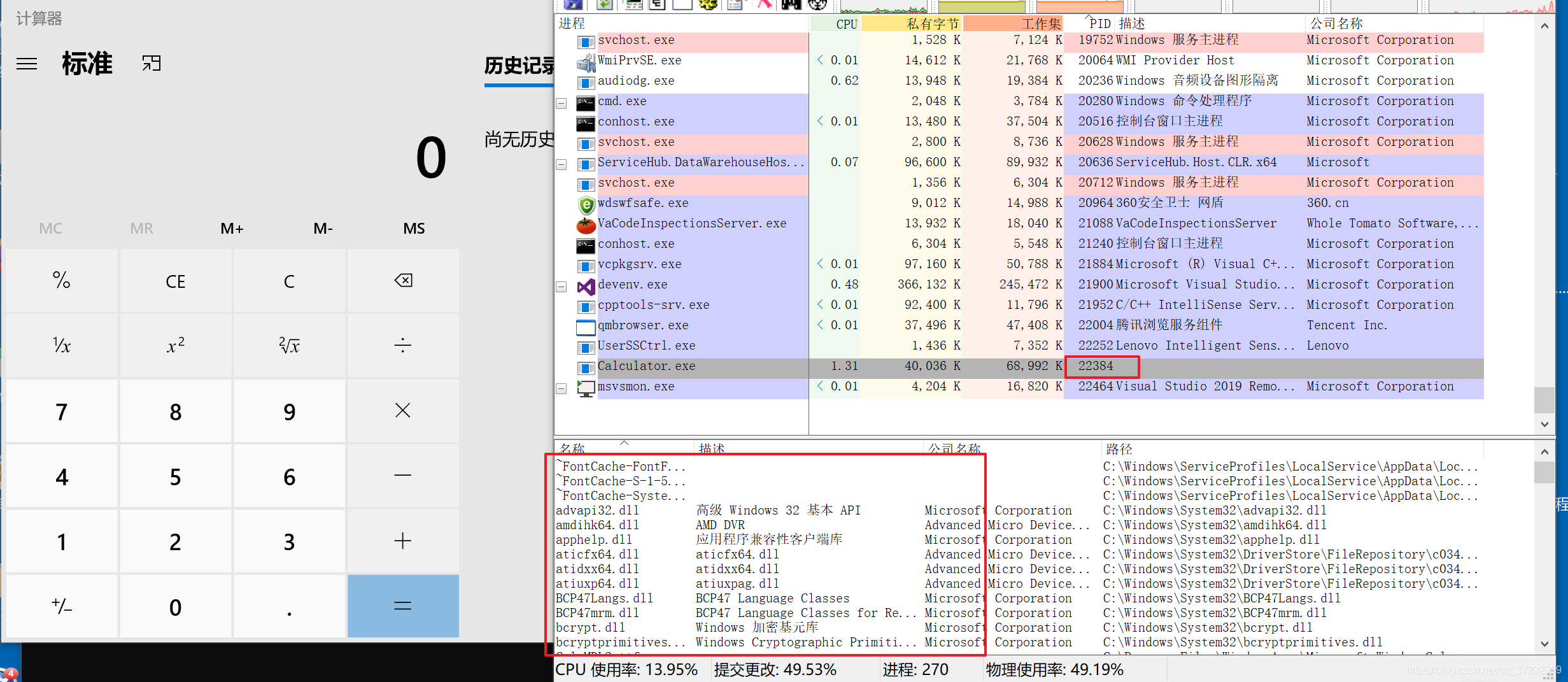
Task: Click the M+ memory add button
Action: [232, 228]
